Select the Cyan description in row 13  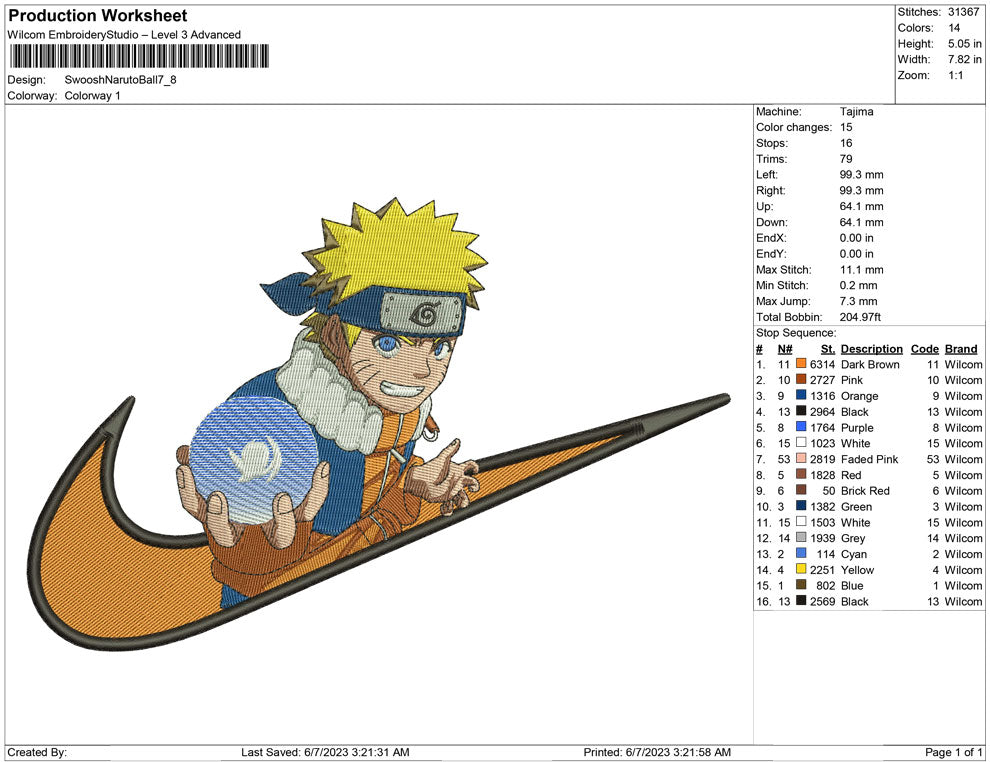point(854,554)
